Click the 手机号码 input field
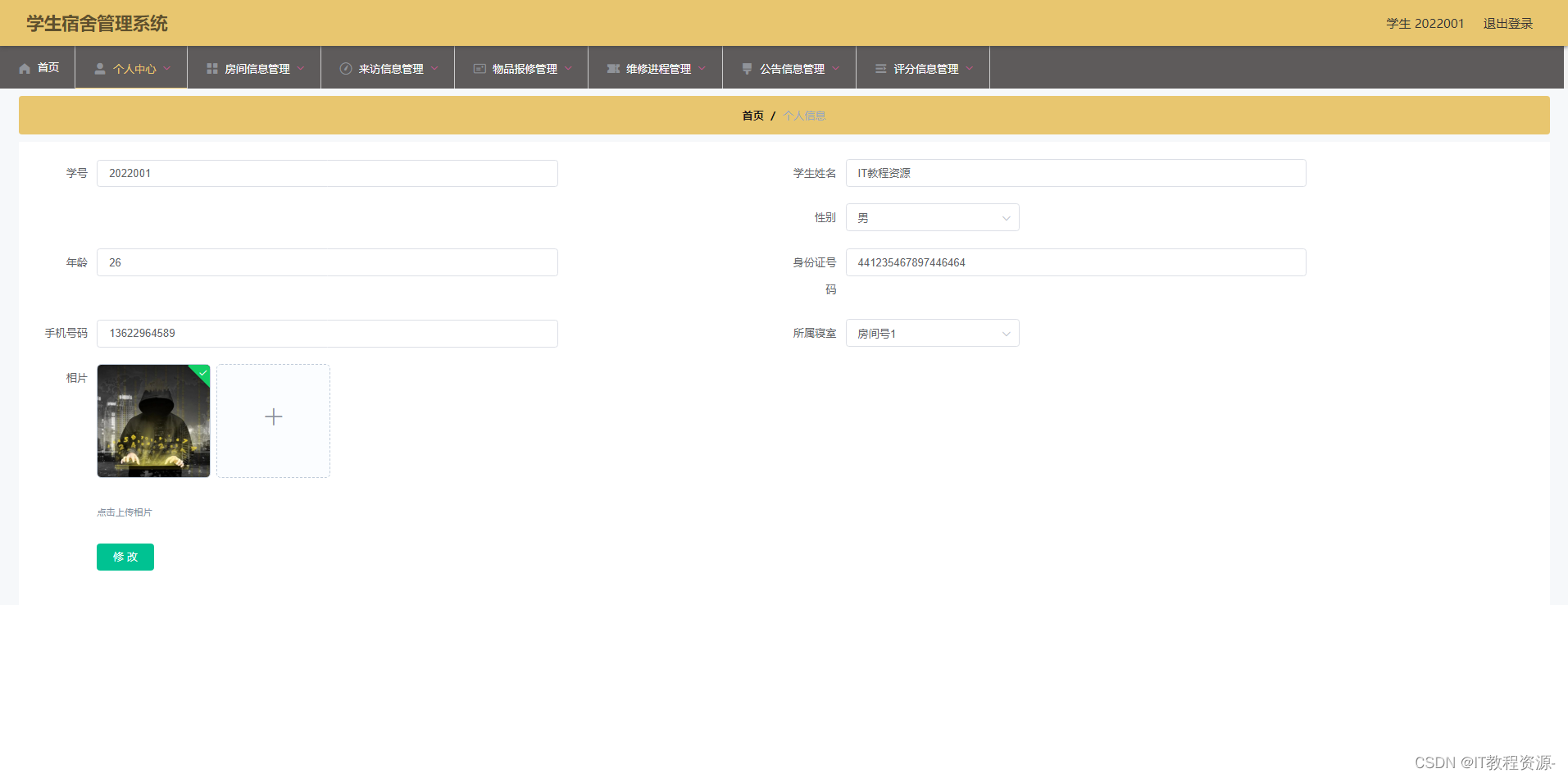This screenshot has width=1568, height=778. click(x=327, y=334)
